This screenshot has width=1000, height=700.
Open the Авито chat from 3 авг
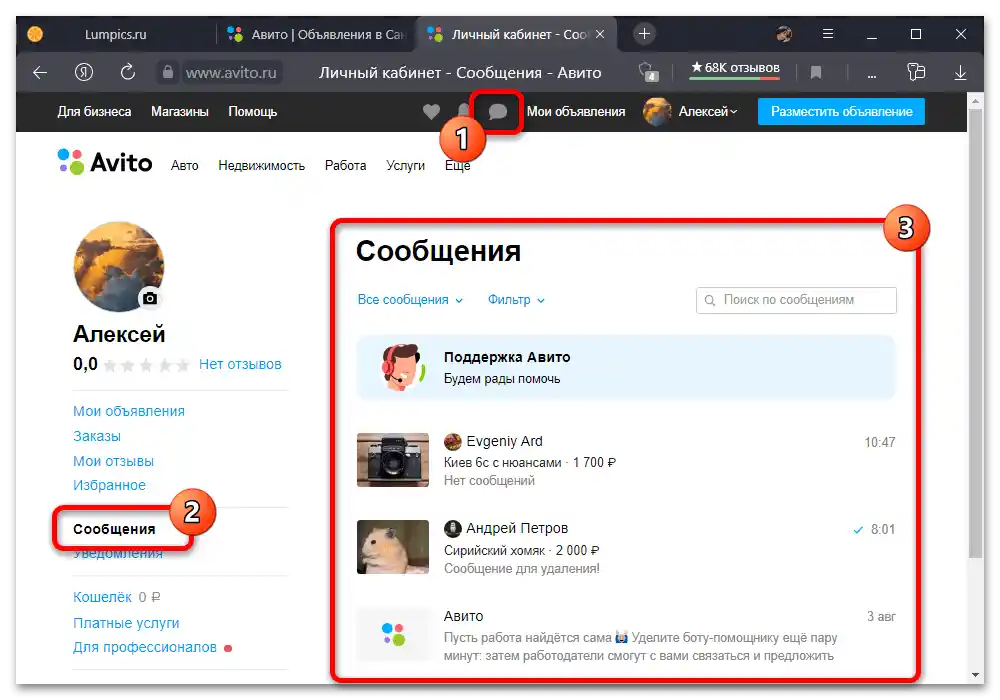(x=626, y=636)
